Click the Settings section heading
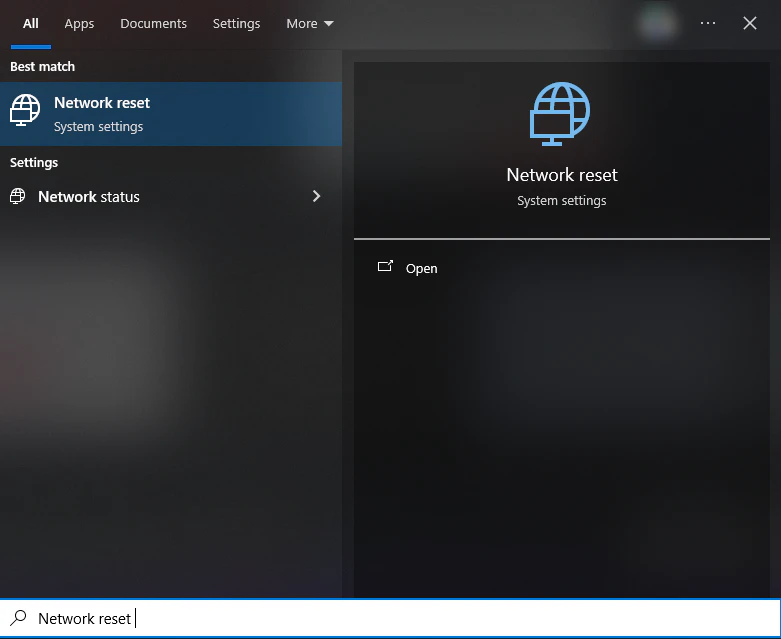The width and height of the screenshot is (781, 639). point(34,162)
